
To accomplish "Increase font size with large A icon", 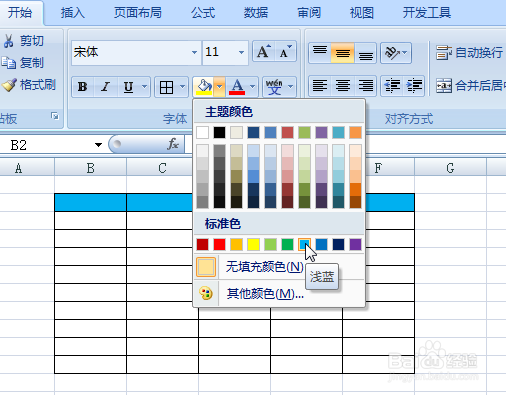I will click(x=264, y=52).
